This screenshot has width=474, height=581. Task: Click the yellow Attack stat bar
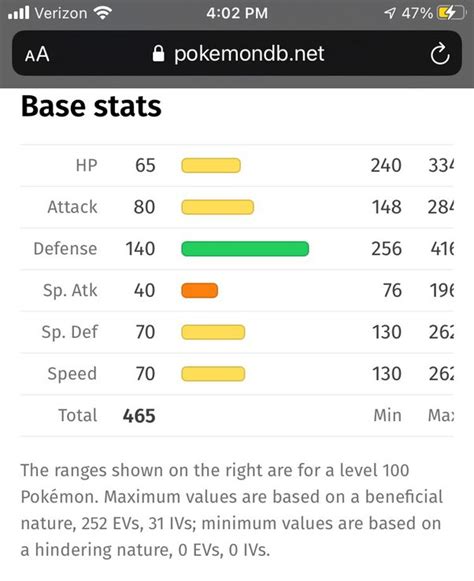[218, 207]
